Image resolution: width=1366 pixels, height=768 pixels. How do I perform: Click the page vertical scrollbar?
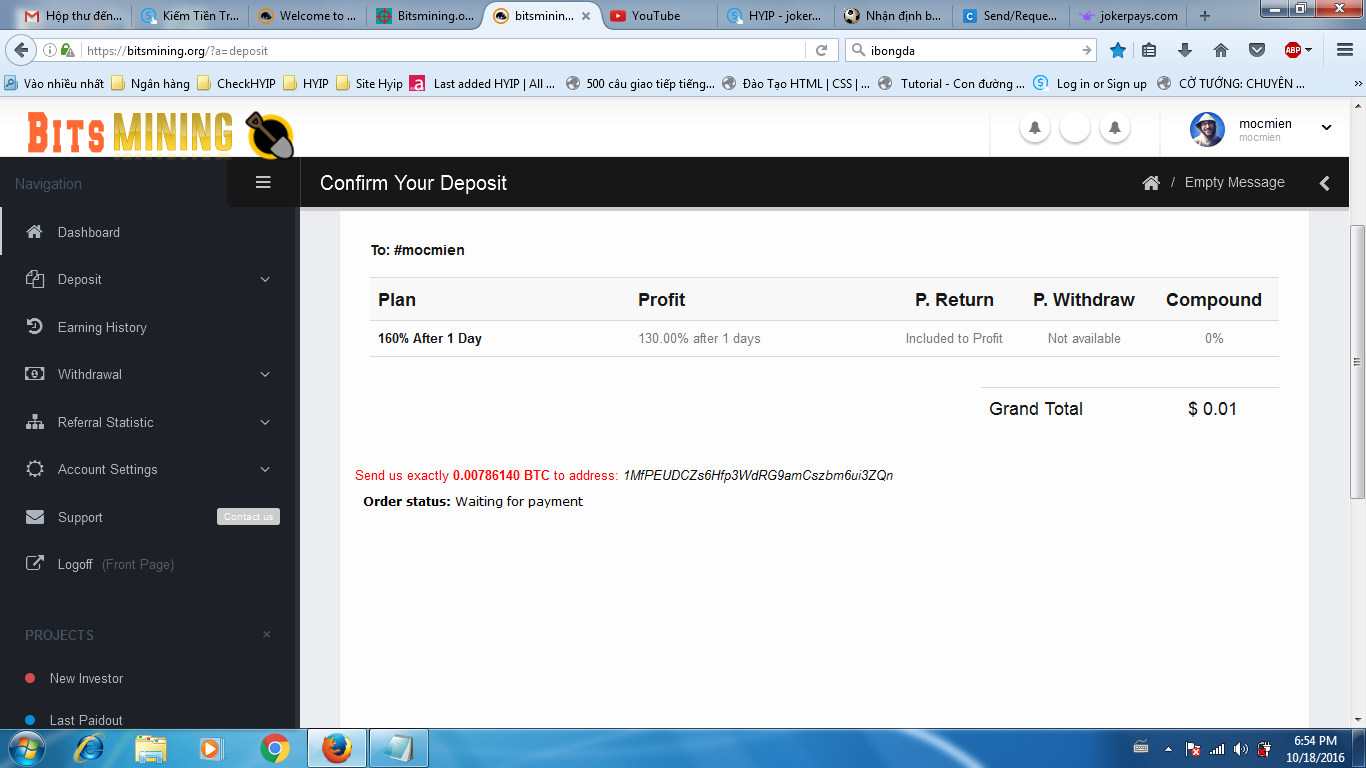[1357, 360]
